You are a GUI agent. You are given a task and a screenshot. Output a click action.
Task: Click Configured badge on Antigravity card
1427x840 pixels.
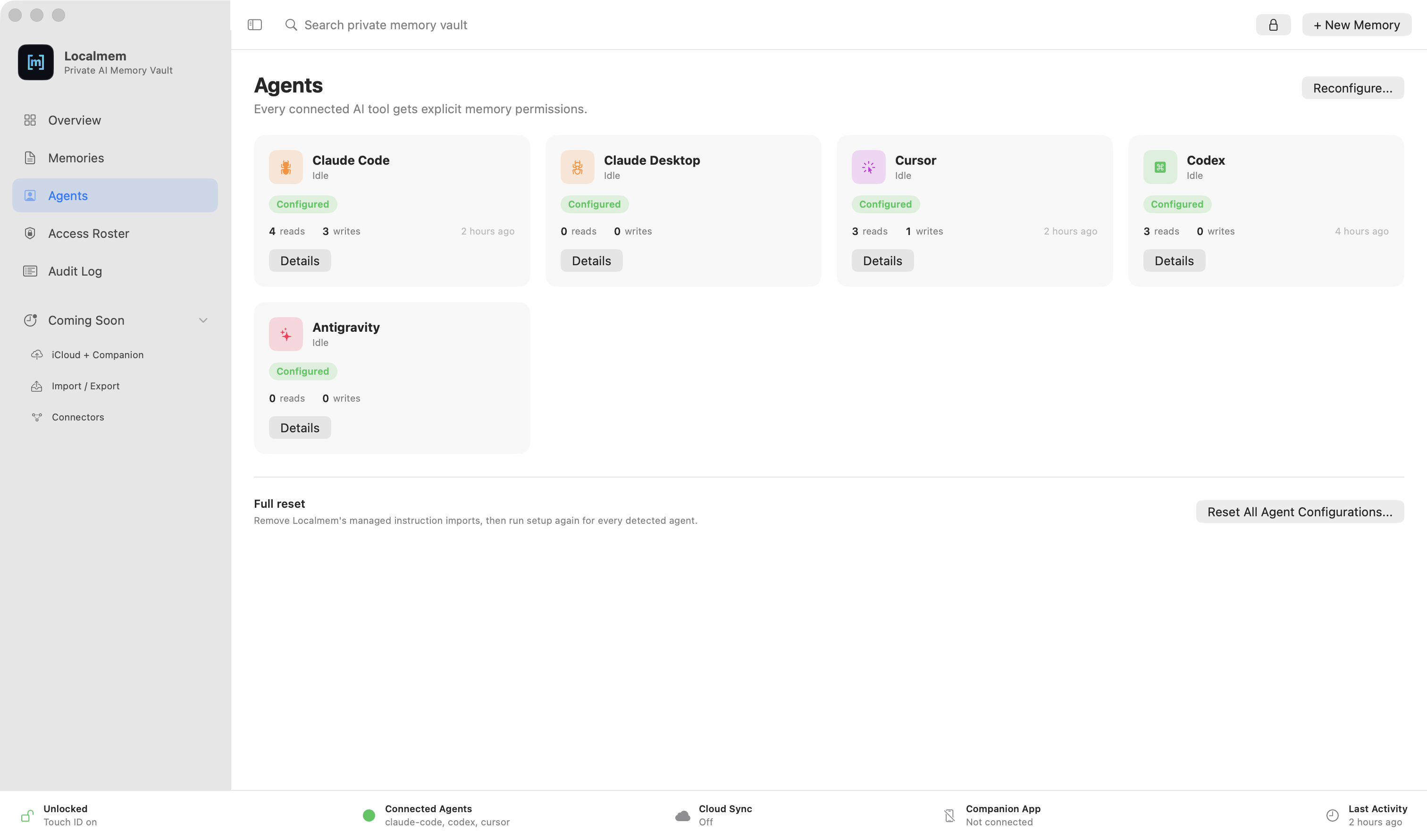[303, 371]
